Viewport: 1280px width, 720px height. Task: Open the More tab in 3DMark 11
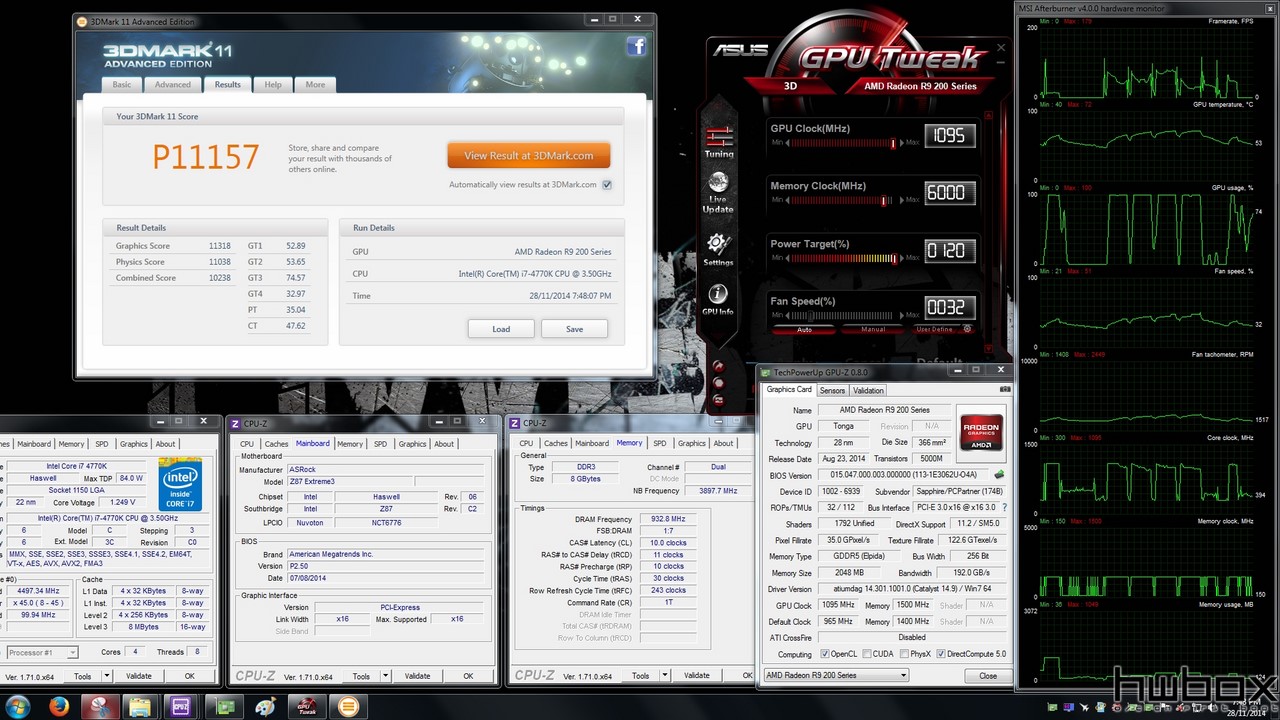(316, 85)
